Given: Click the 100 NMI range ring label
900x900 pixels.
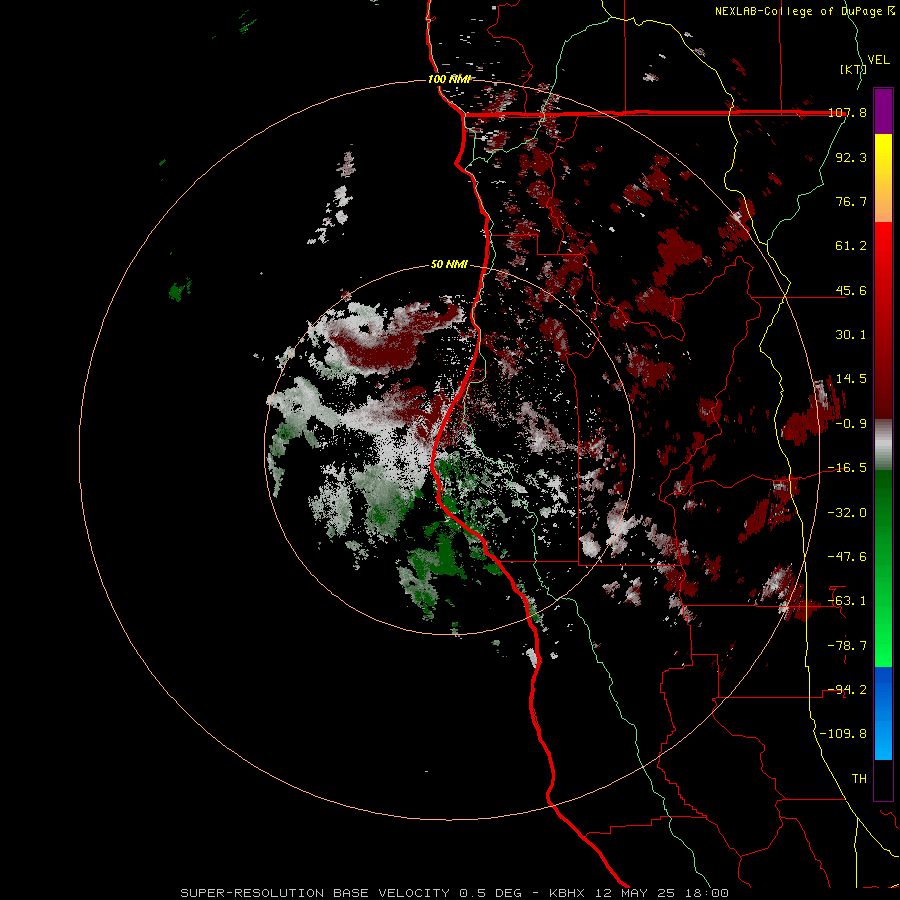Looking at the screenshot, I should click(x=449, y=79).
